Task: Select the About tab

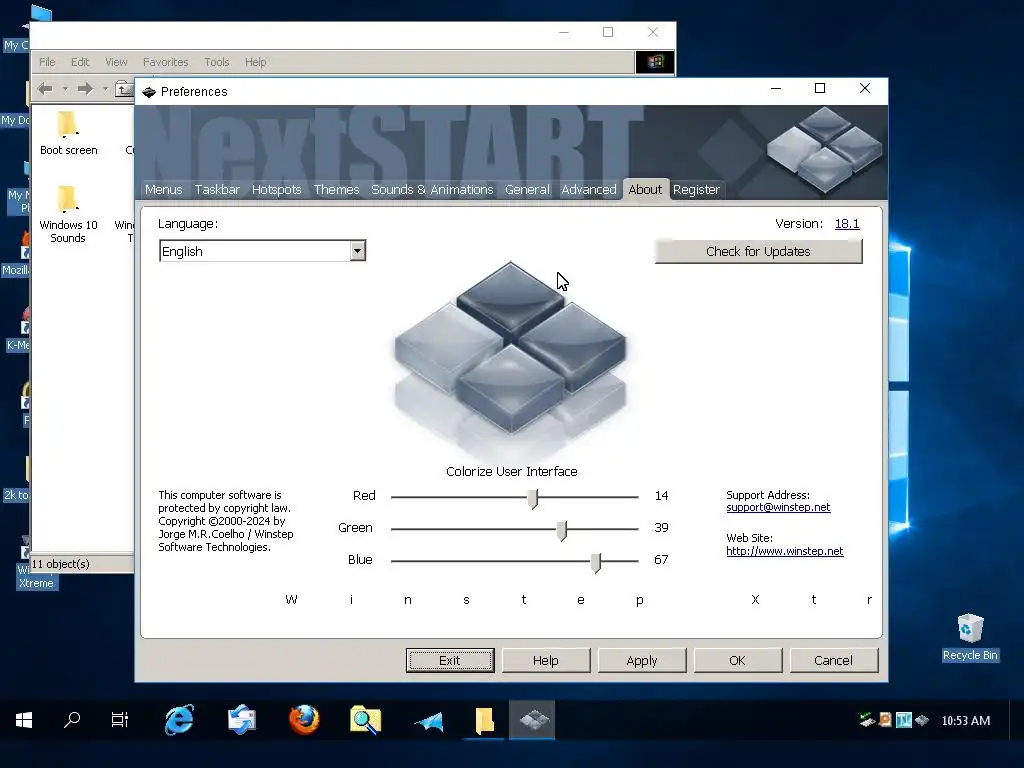Action: [645, 189]
